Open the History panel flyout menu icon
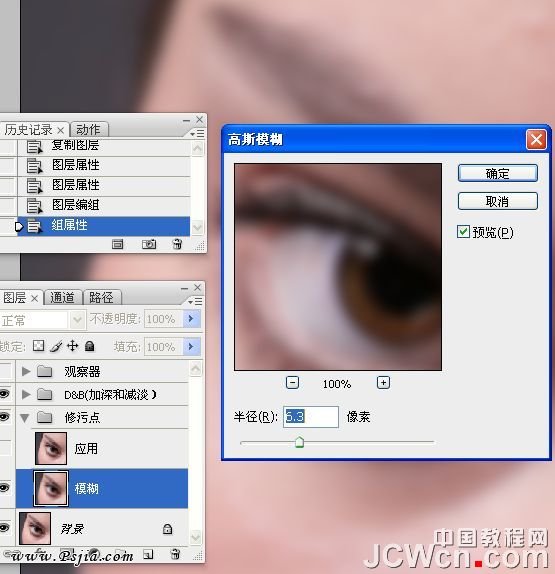This screenshot has width=555, height=574. (x=198, y=134)
